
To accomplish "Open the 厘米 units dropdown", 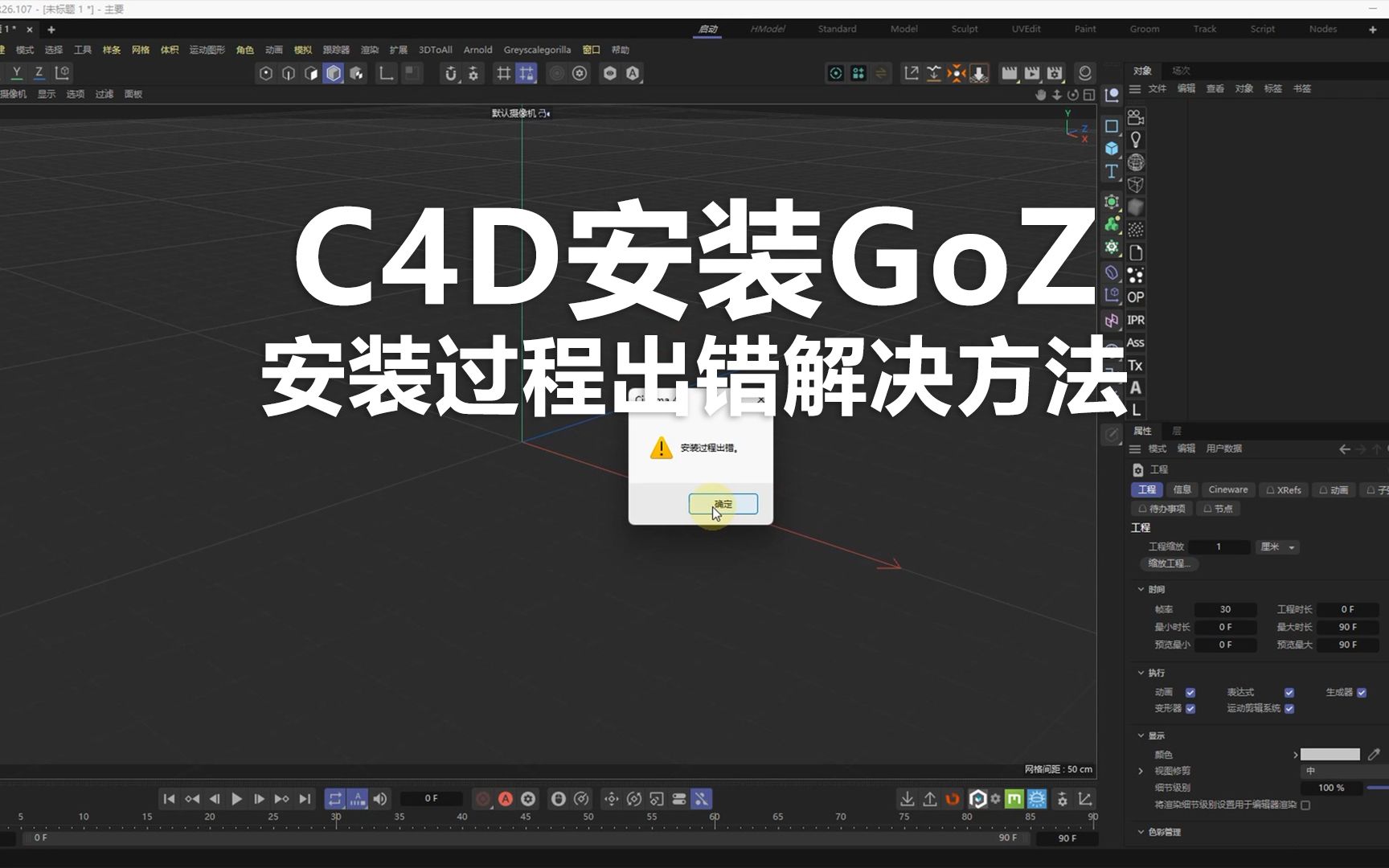I will pos(1277,547).
